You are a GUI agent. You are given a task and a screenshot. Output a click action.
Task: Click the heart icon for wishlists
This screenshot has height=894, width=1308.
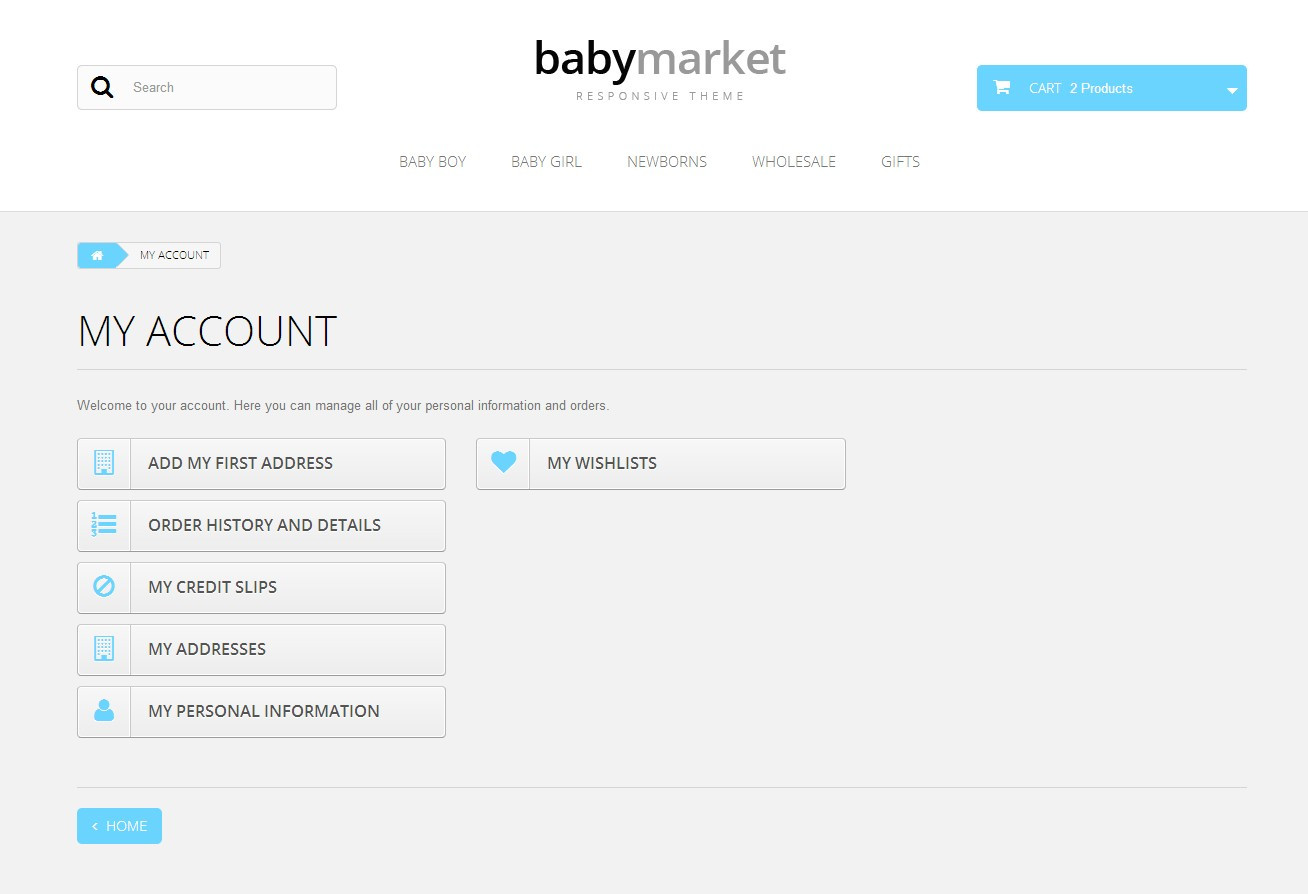pyautogui.click(x=503, y=463)
